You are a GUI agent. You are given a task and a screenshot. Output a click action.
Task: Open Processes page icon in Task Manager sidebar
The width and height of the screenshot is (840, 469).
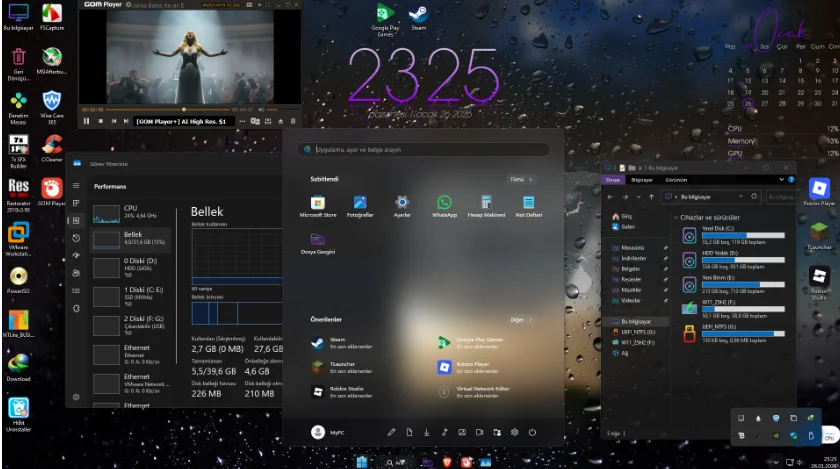tap(76, 203)
